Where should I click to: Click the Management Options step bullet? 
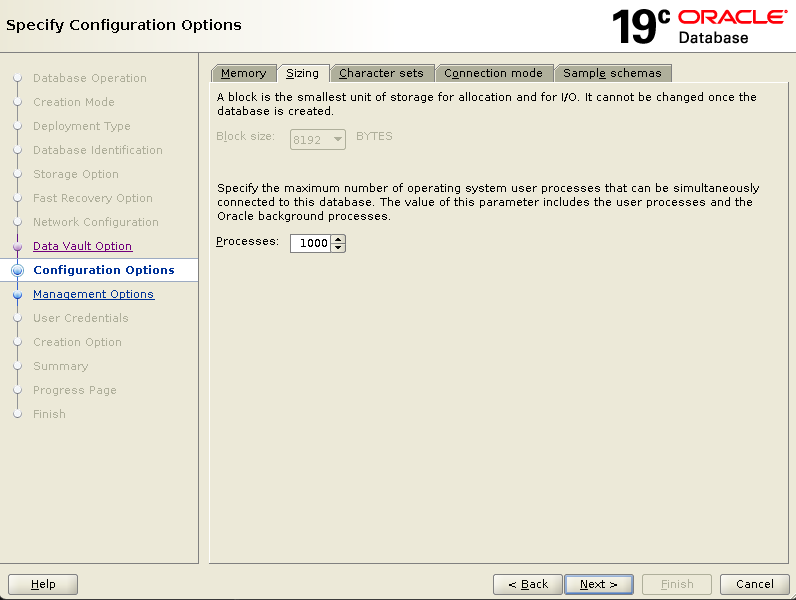18,294
